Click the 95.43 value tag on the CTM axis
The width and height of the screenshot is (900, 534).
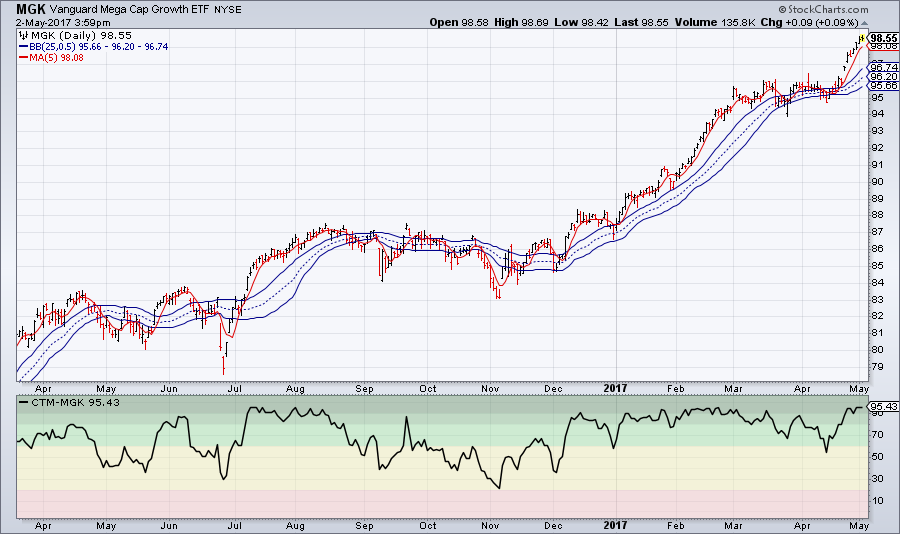click(884, 407)
